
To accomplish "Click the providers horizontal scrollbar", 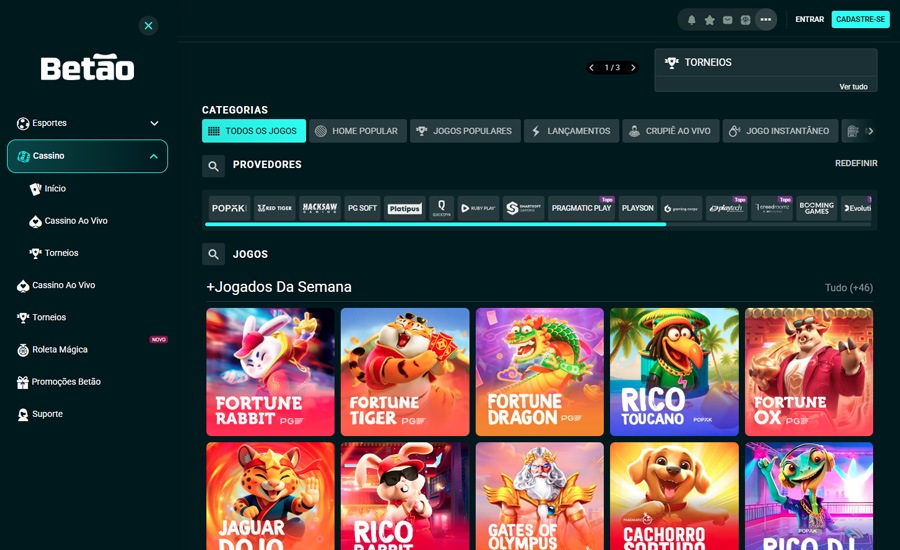I will pyautogui.click(x=435, y=225).
